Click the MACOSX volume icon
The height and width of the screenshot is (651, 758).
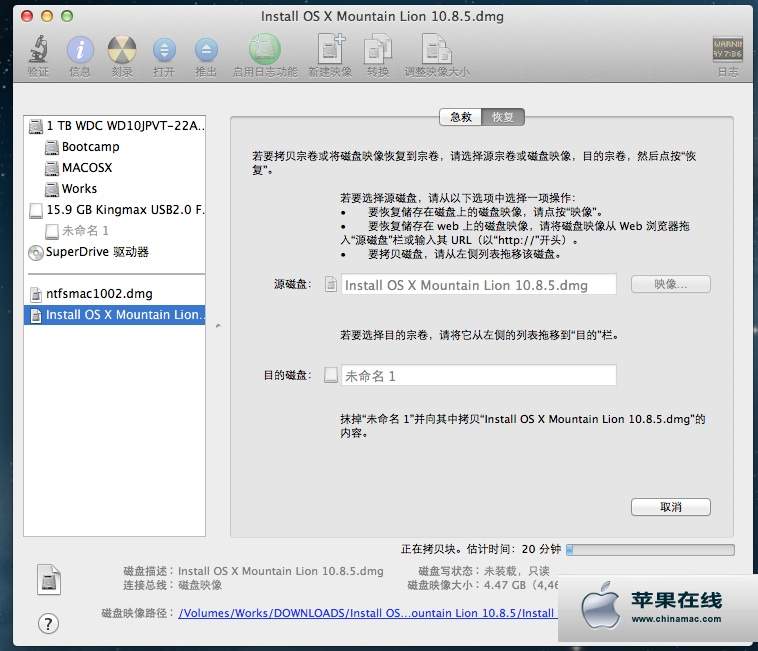coord(52,168)
